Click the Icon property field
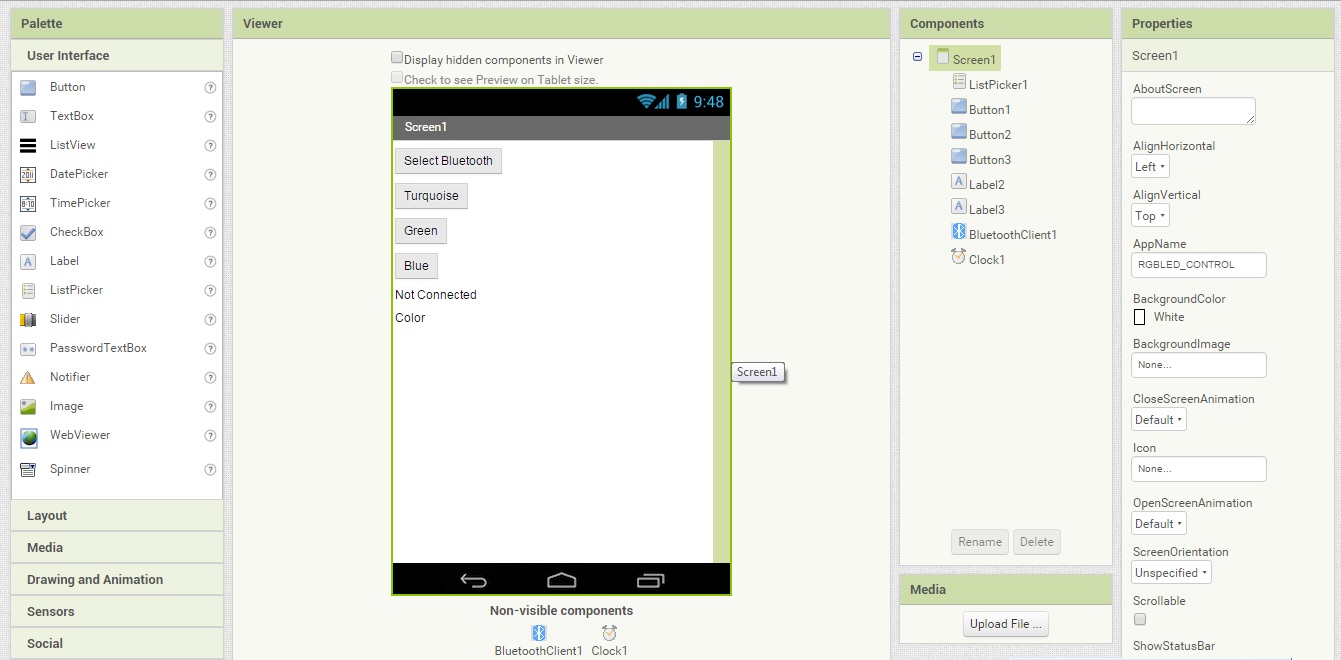 tap(1199, 469)
